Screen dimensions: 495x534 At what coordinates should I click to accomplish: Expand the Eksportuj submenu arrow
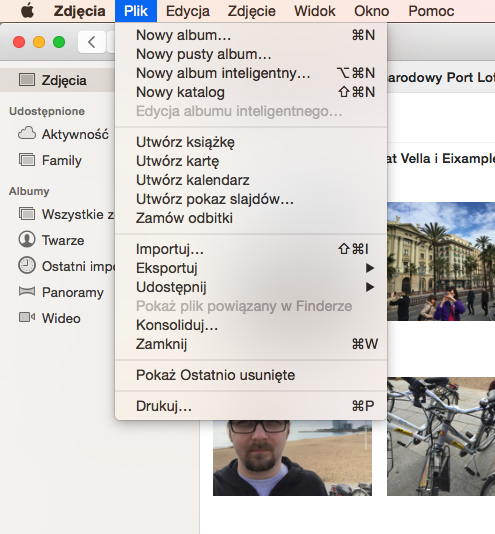pos(370,268)
